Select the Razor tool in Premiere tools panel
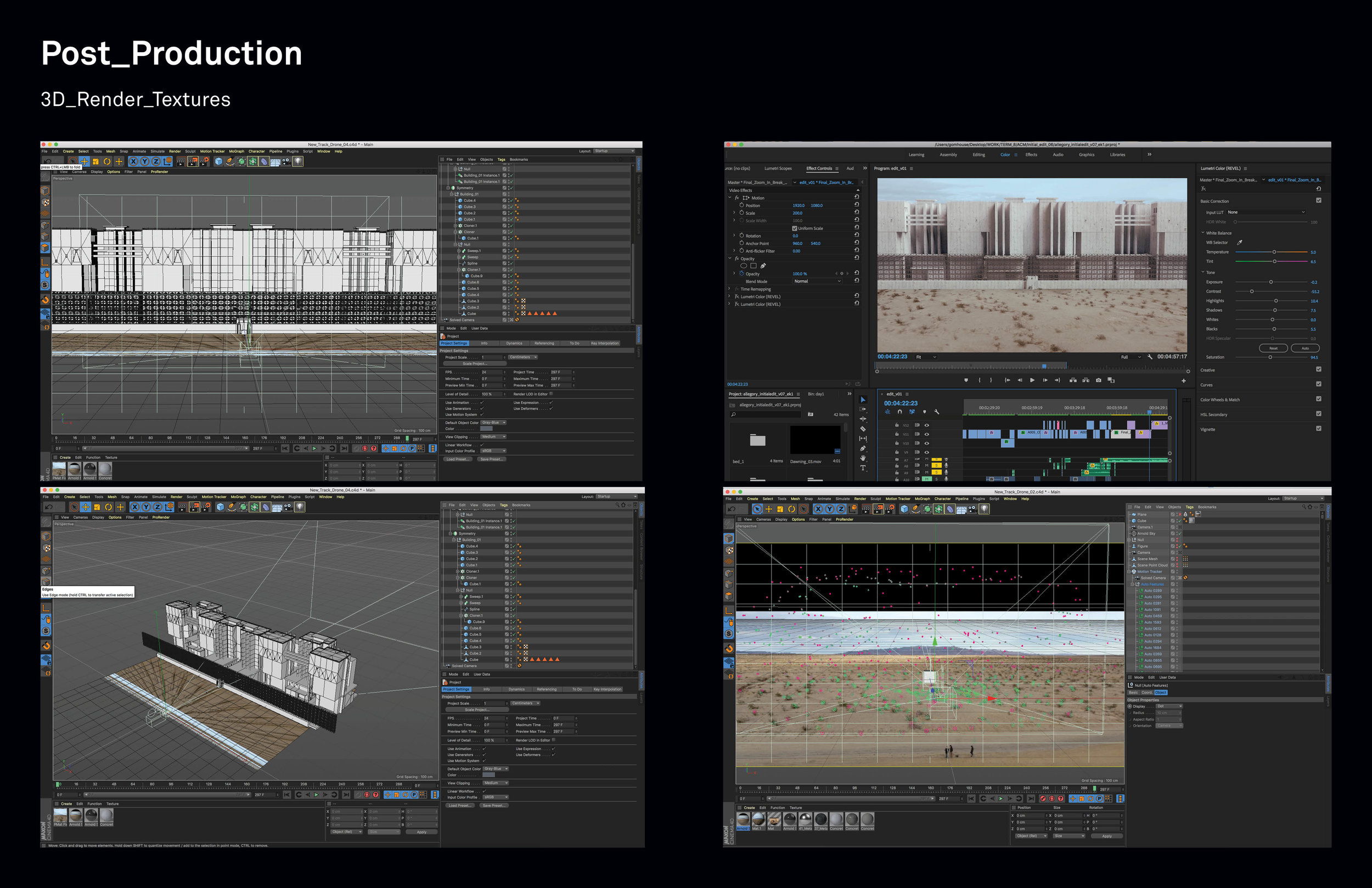The height and width of the screenshot is (888, 1372). [x=863, y=429]
